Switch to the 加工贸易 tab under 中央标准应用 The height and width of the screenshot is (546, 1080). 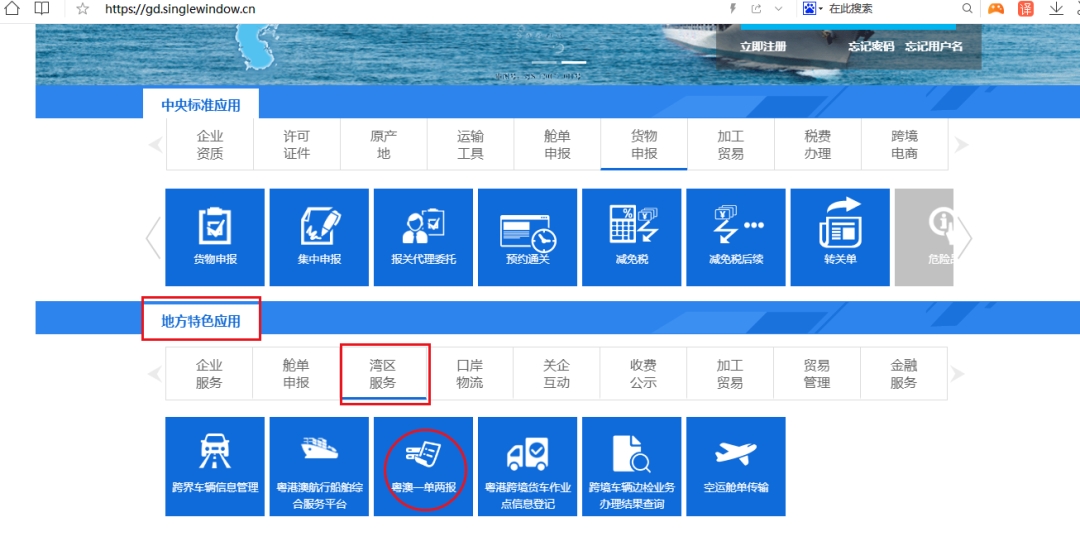point(731,145)
